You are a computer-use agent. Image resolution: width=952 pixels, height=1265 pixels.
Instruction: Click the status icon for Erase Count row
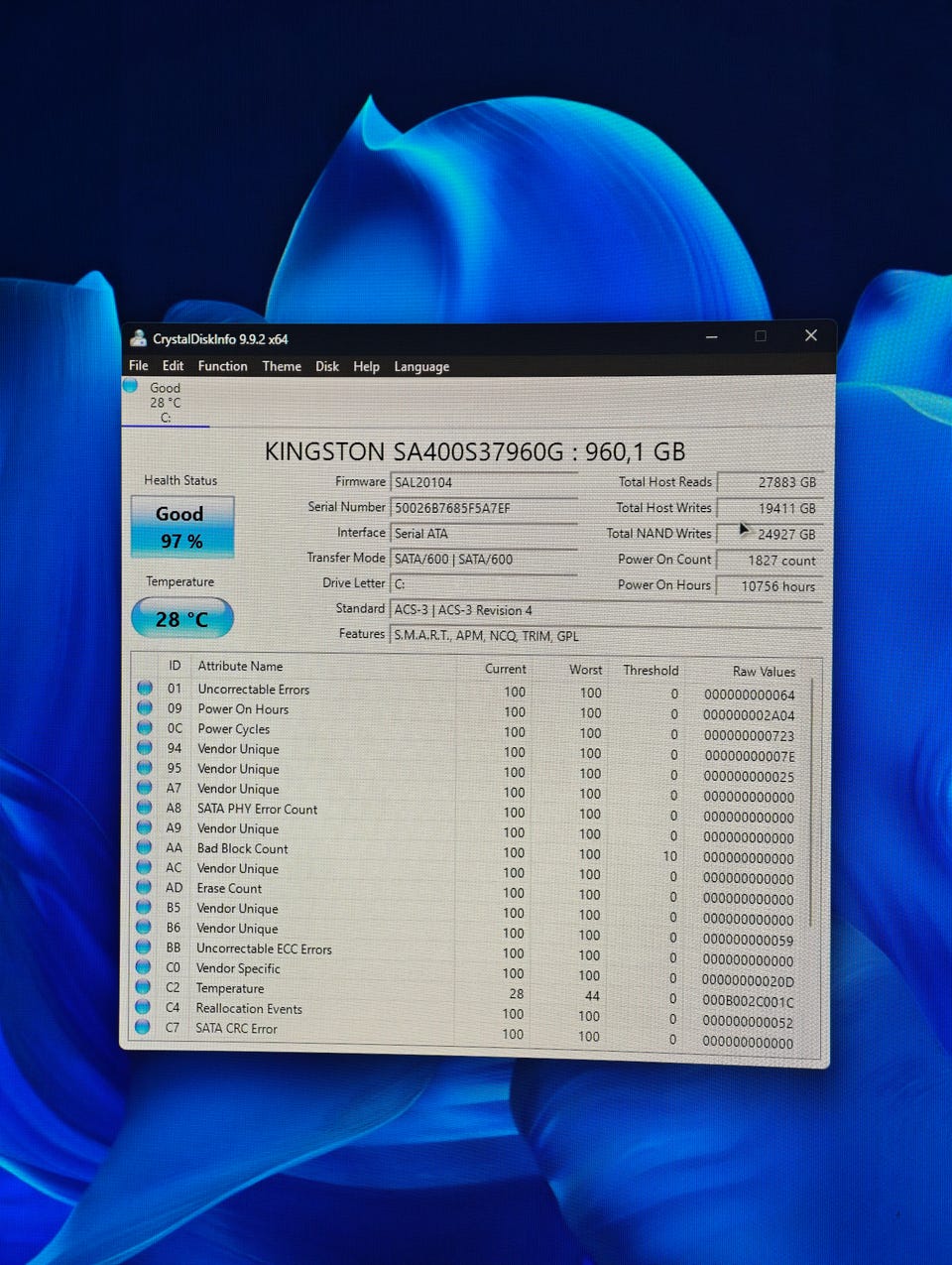[144, 887]
